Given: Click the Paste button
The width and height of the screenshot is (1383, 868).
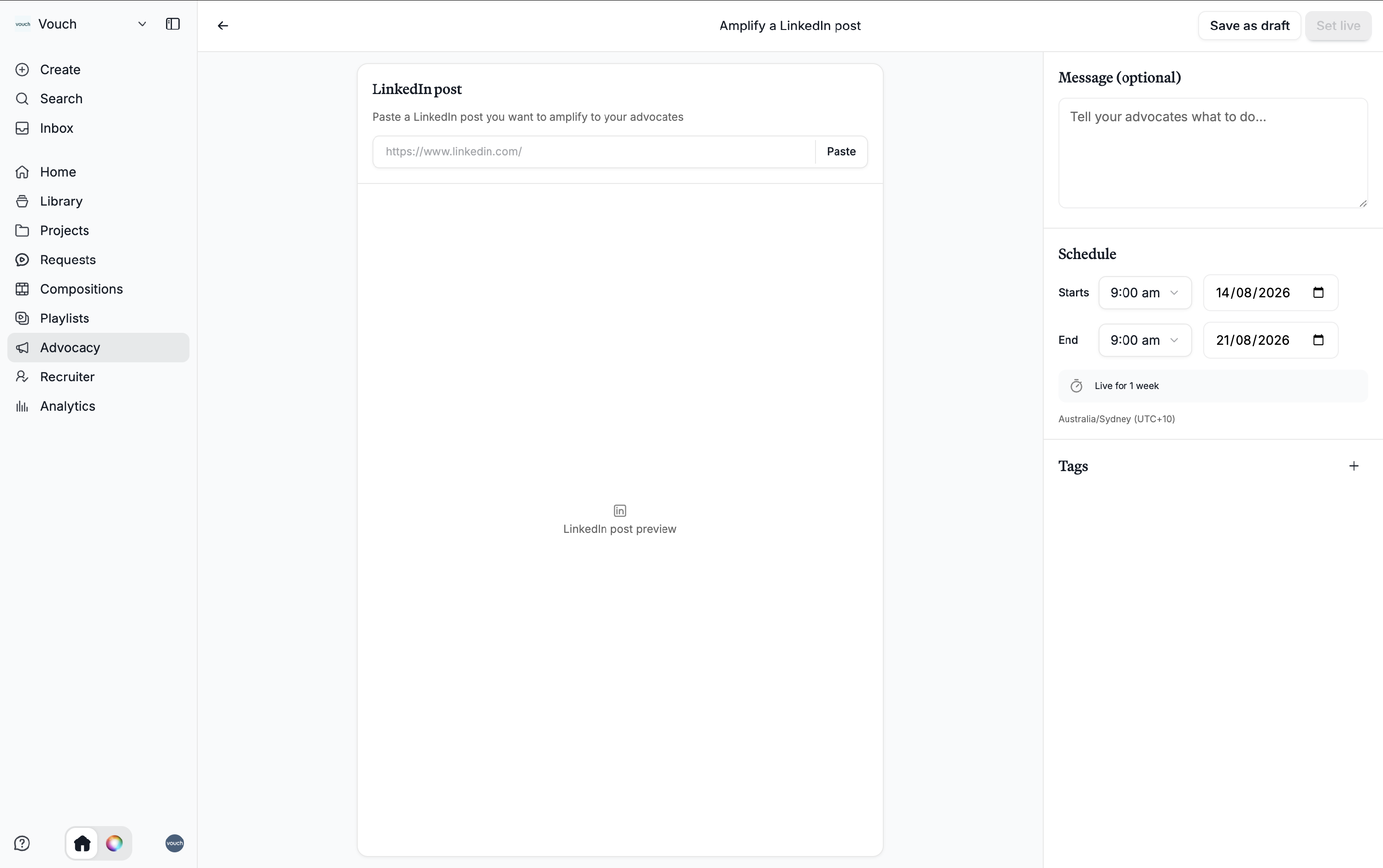Looking at the screenshot, I should [x=841, y=152].
